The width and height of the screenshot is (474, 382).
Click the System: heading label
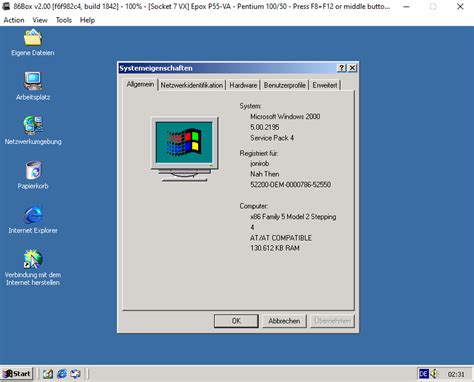[x=250, y=106]
